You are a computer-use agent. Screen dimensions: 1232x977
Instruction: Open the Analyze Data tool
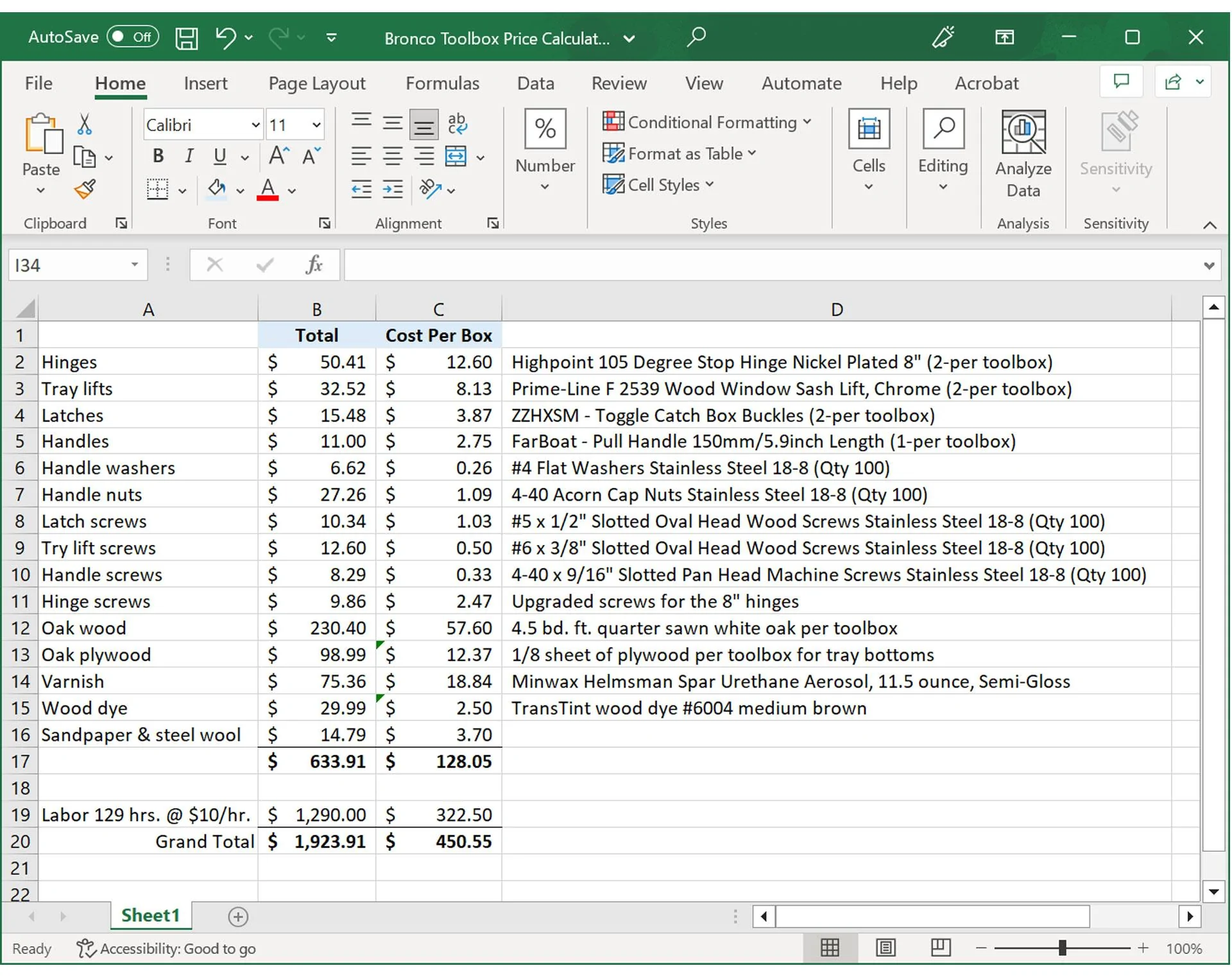[x=1023, y=154]
